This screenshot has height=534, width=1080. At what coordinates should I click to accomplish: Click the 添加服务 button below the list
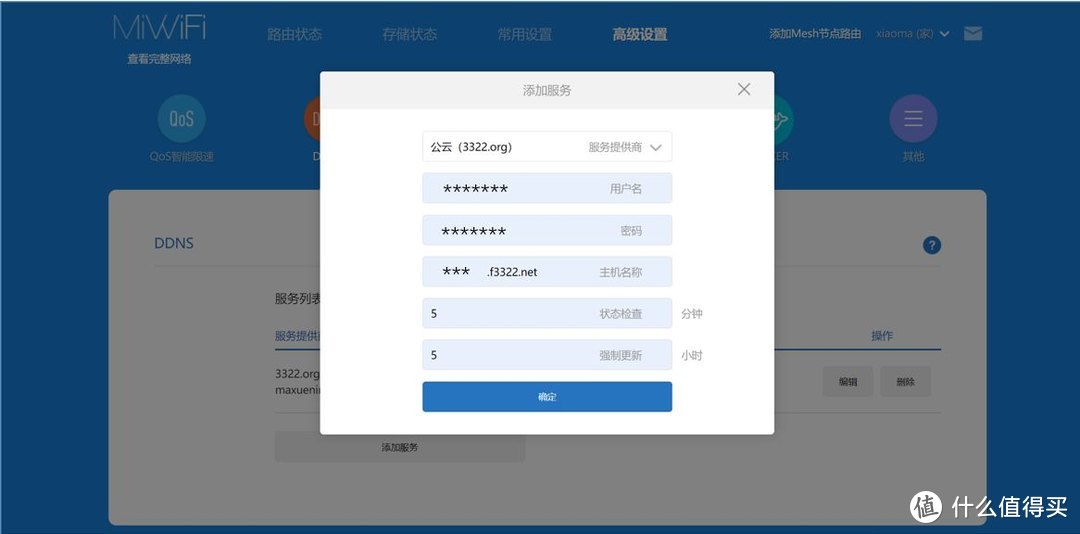(399, 447)
